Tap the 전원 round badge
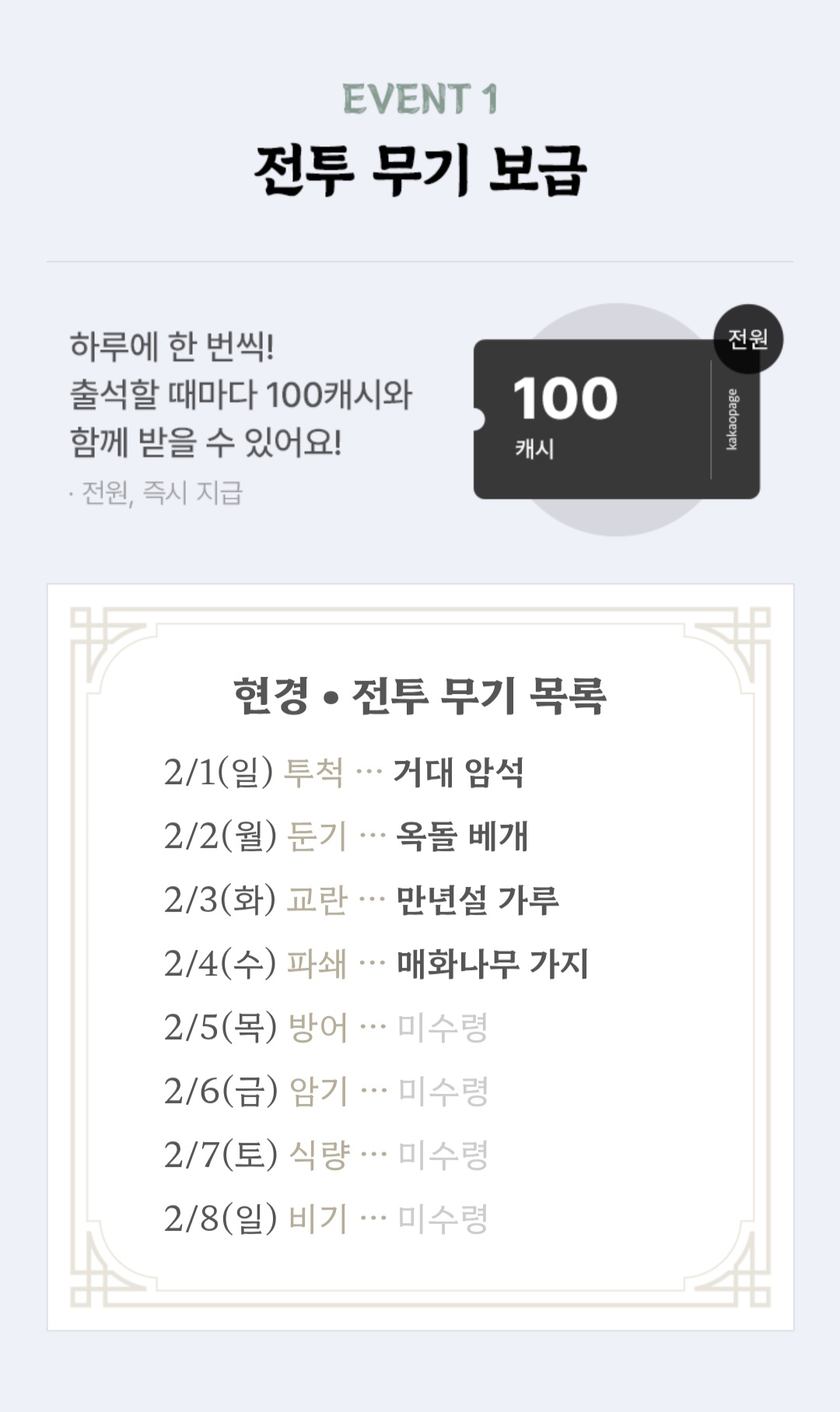 pos(748,339)
